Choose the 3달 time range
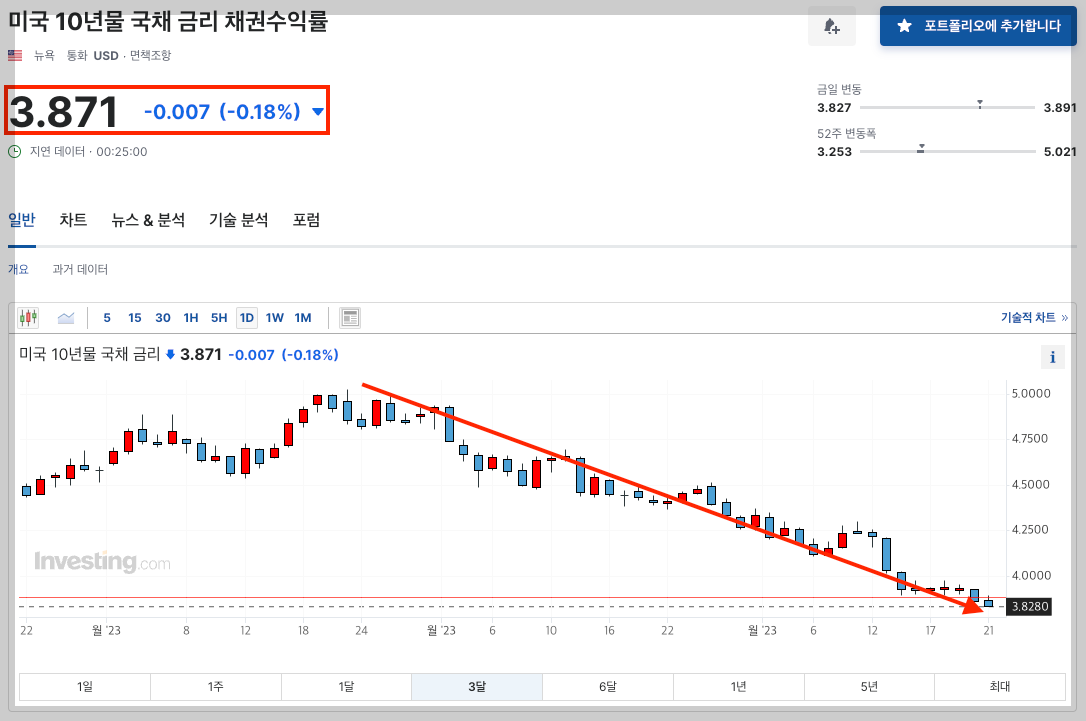The image size is (1086, 721). click(477, 686)
